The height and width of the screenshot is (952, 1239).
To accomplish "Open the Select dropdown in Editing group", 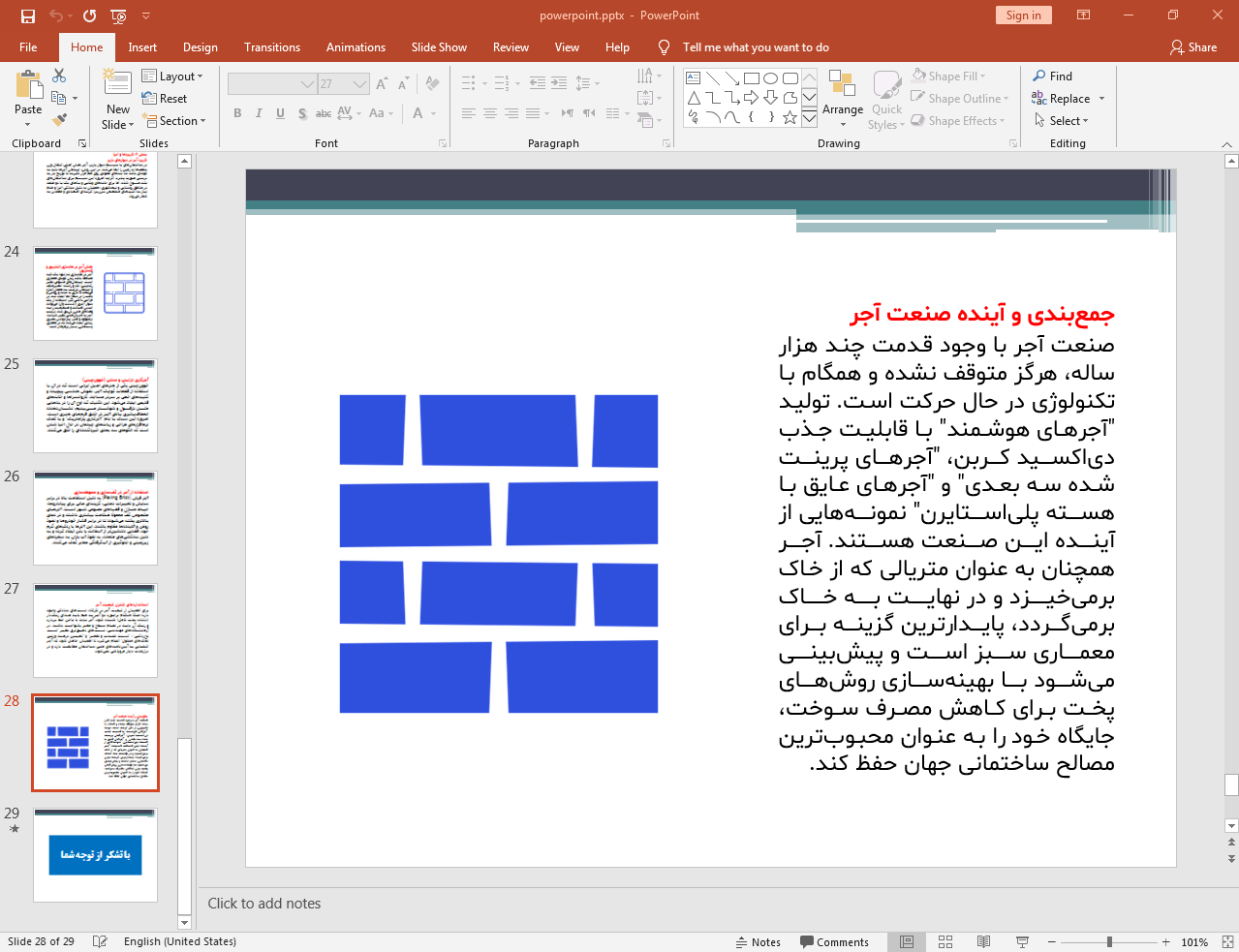I will (1061, 120).
